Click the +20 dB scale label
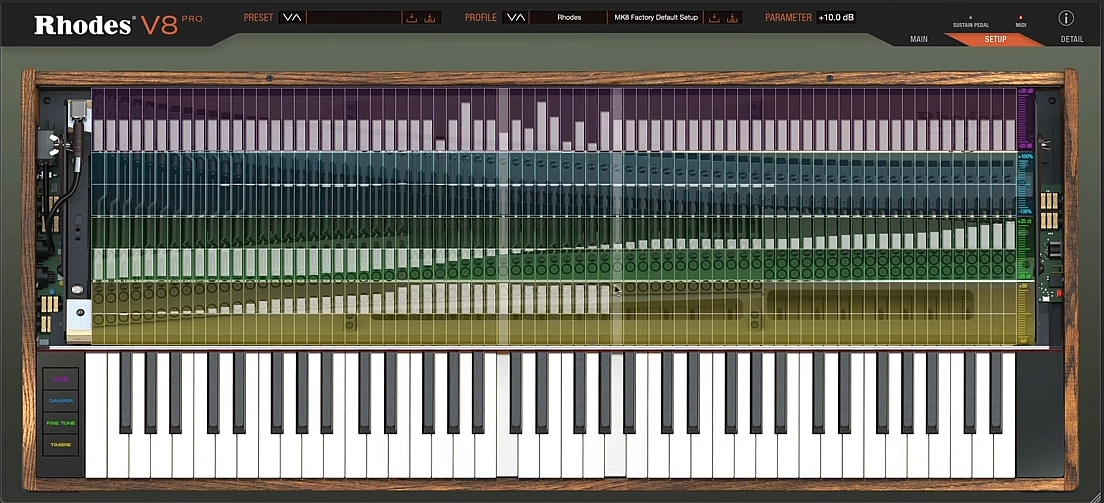The width and height of the screenshot is (1104, 503). (1026, 90)
